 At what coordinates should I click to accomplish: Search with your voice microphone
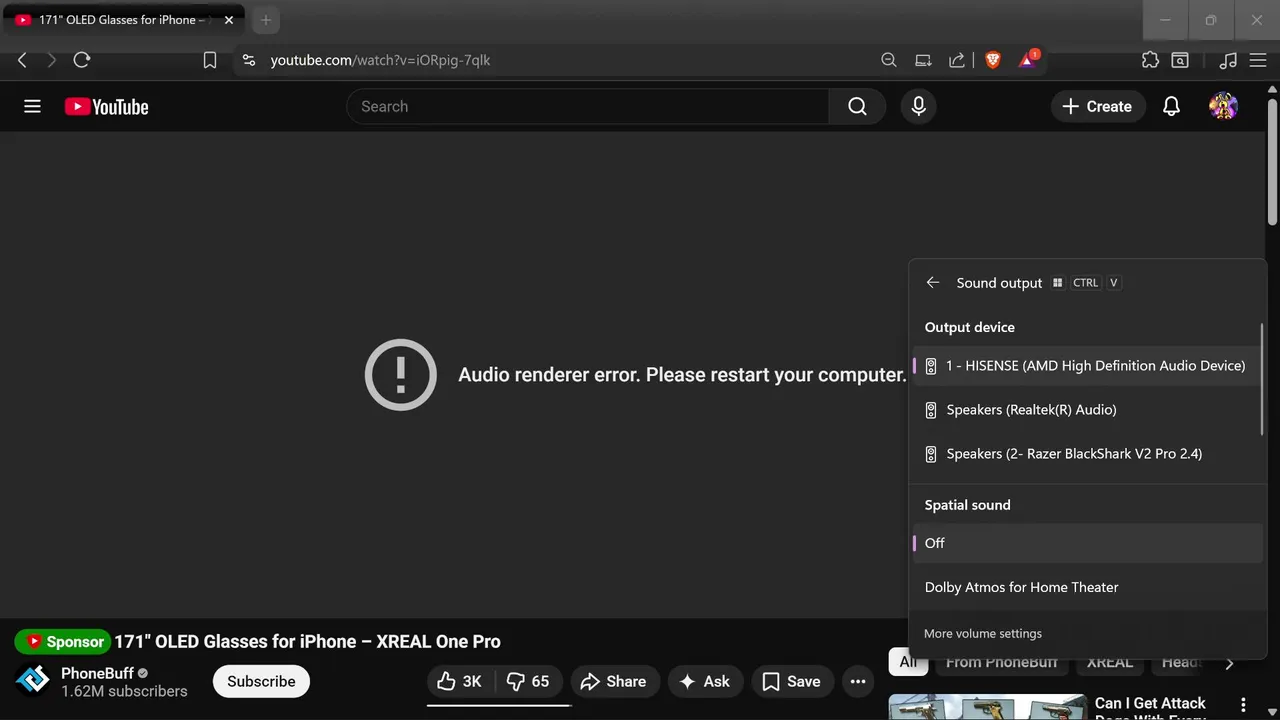click(x=918, y=106)
